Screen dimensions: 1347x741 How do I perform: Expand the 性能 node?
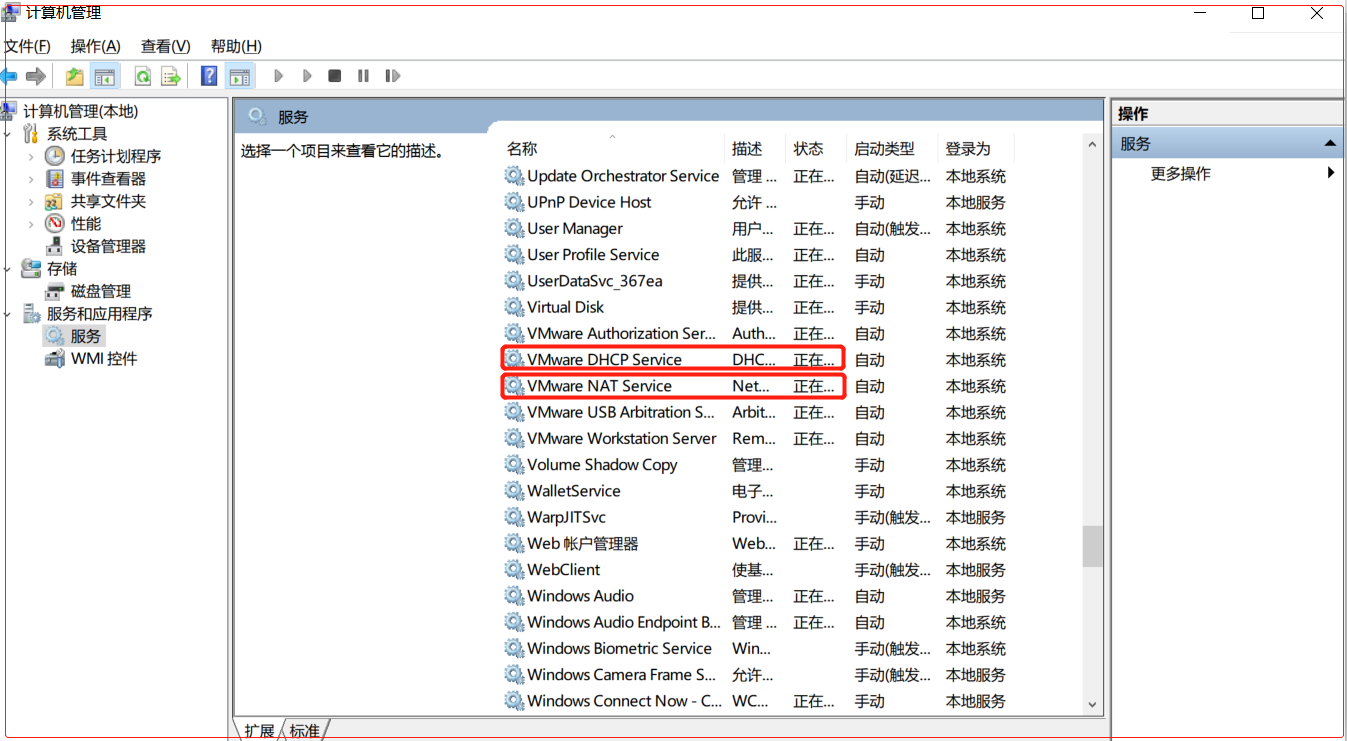pyautogui.click(x=31, y=224)
